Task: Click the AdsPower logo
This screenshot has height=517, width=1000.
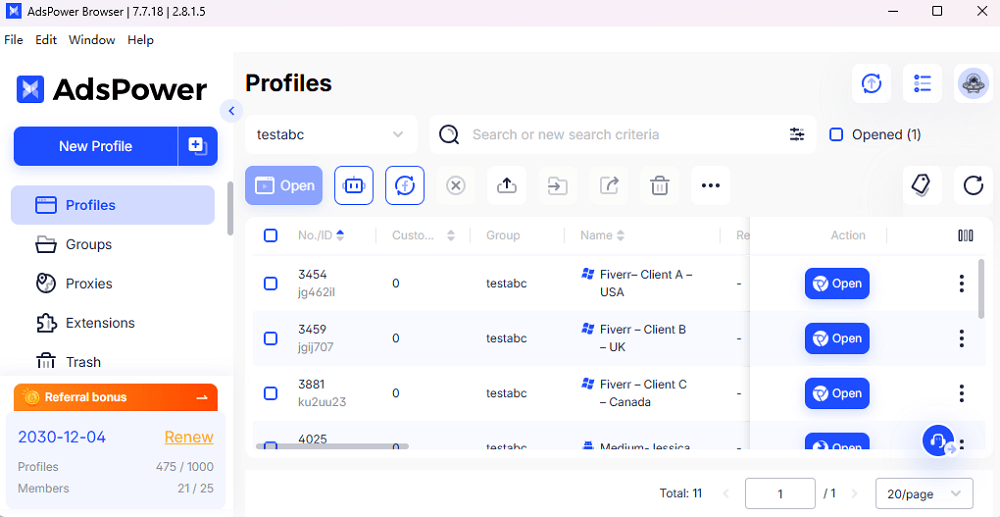Action: point(112,89)
